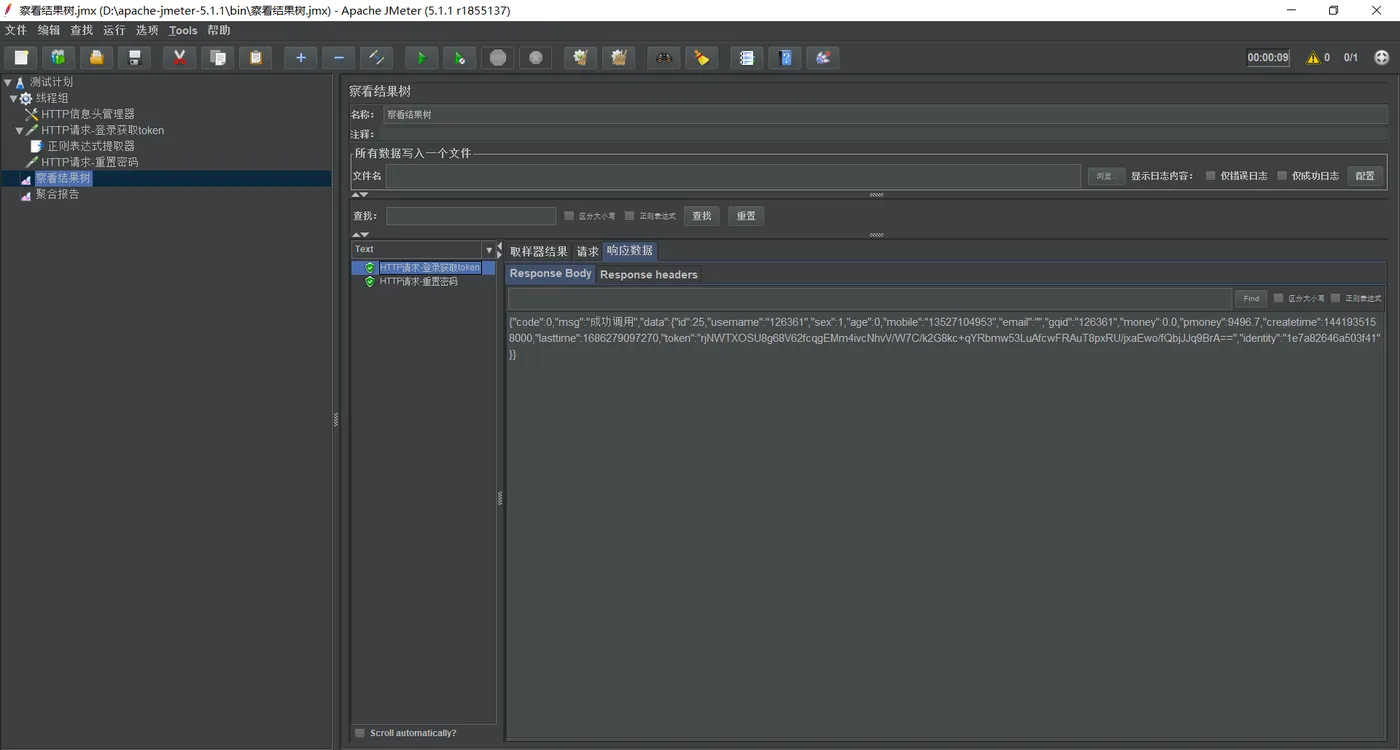
Task: Select the 响应数据 tab
Action: [x=630, y=251]
